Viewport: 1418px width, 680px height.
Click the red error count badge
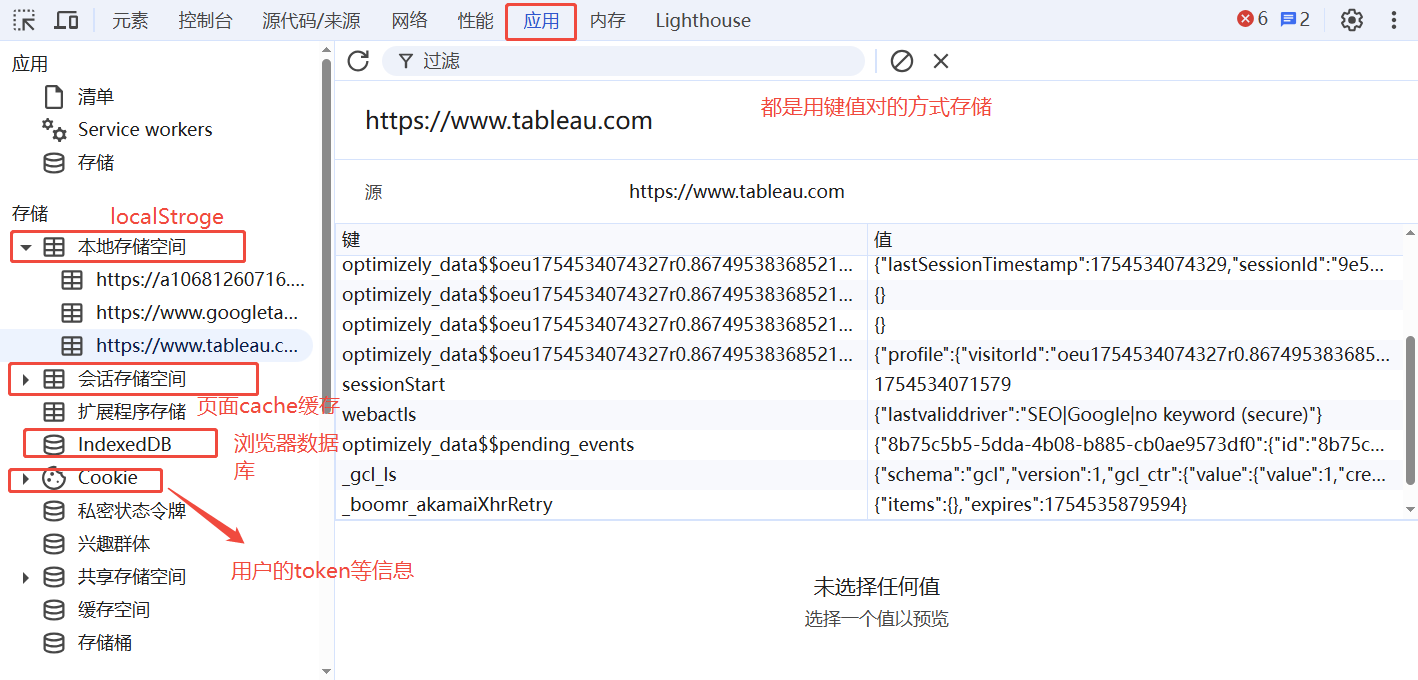point(1252,19)
